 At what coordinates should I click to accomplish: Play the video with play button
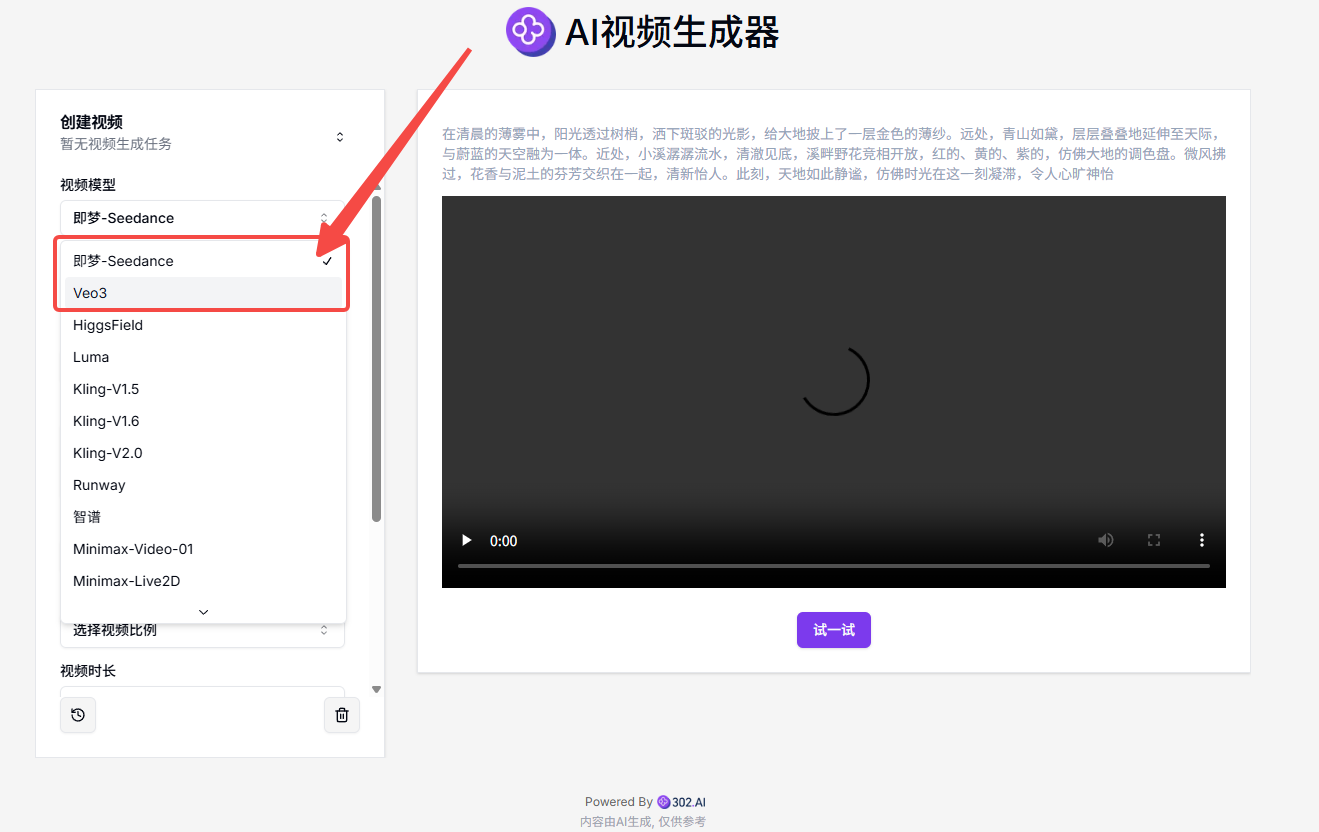pyautogui.click(x=466, y=540)
